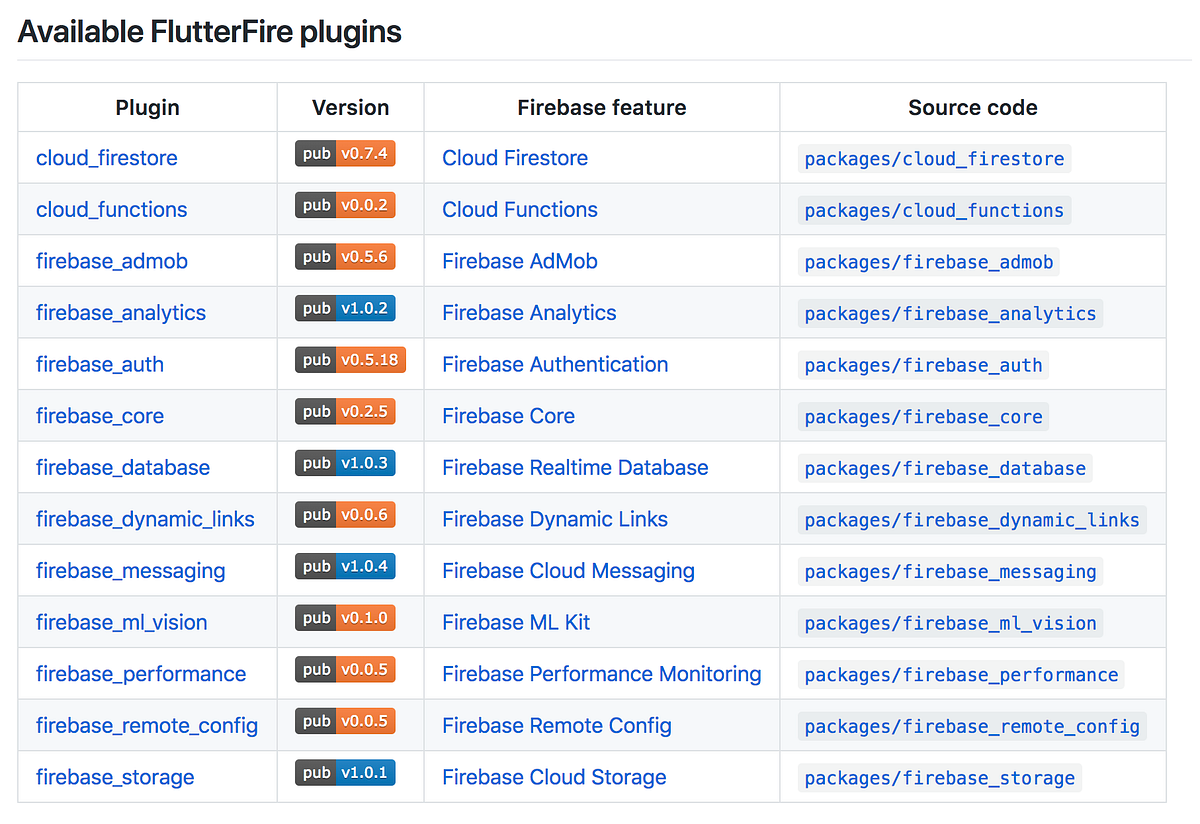This screenshot has width=1200, height=824.
Task: Click the pub v0.7.4 badge for cloud_firestore
Action: click(x=345, y=152)
